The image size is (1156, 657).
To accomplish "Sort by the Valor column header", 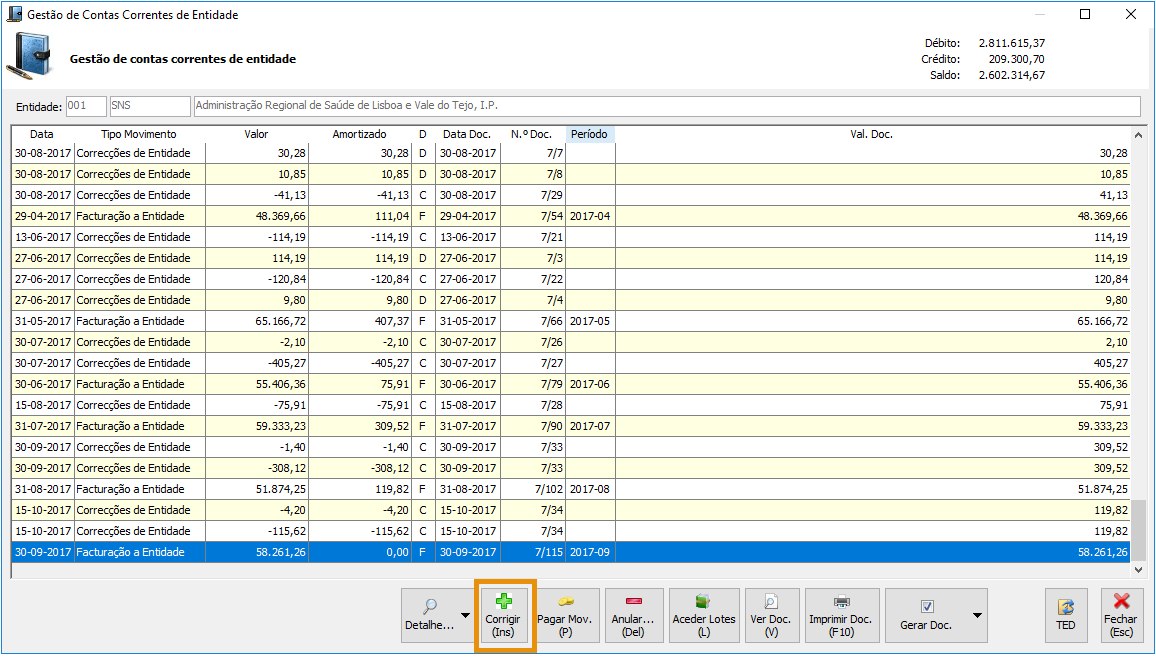I will coord(256,134).
